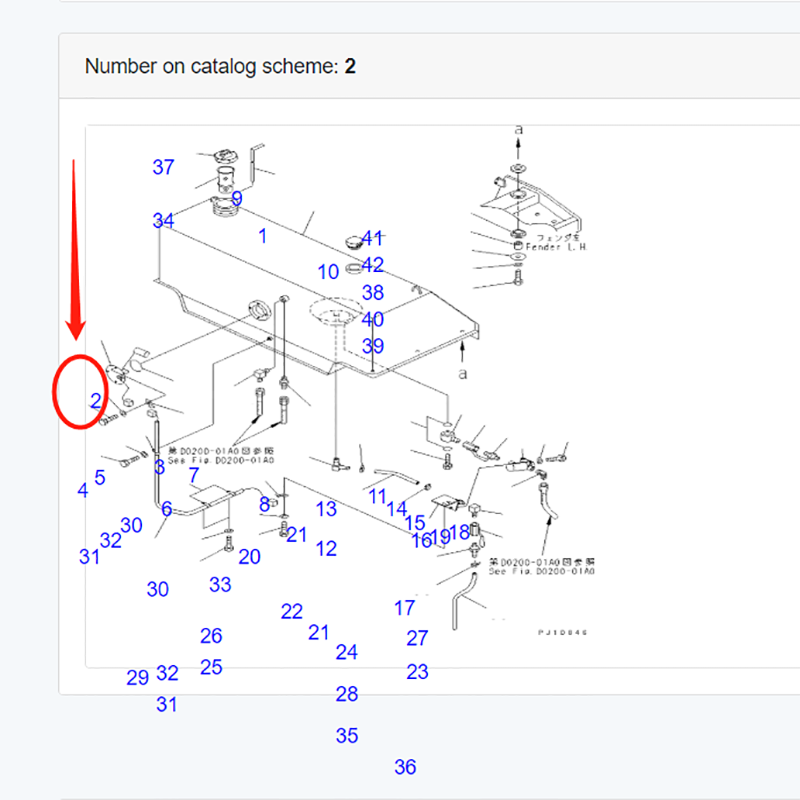Open part number 5 label

tap(100, 478)
